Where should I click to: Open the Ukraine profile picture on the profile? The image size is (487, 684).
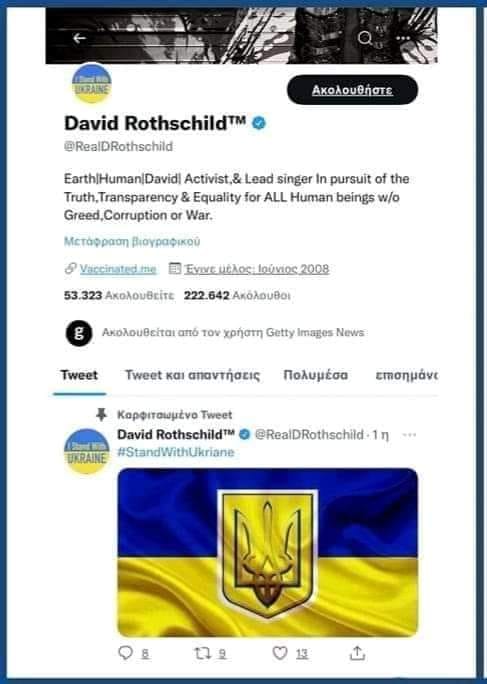click(x=92, y=84)
